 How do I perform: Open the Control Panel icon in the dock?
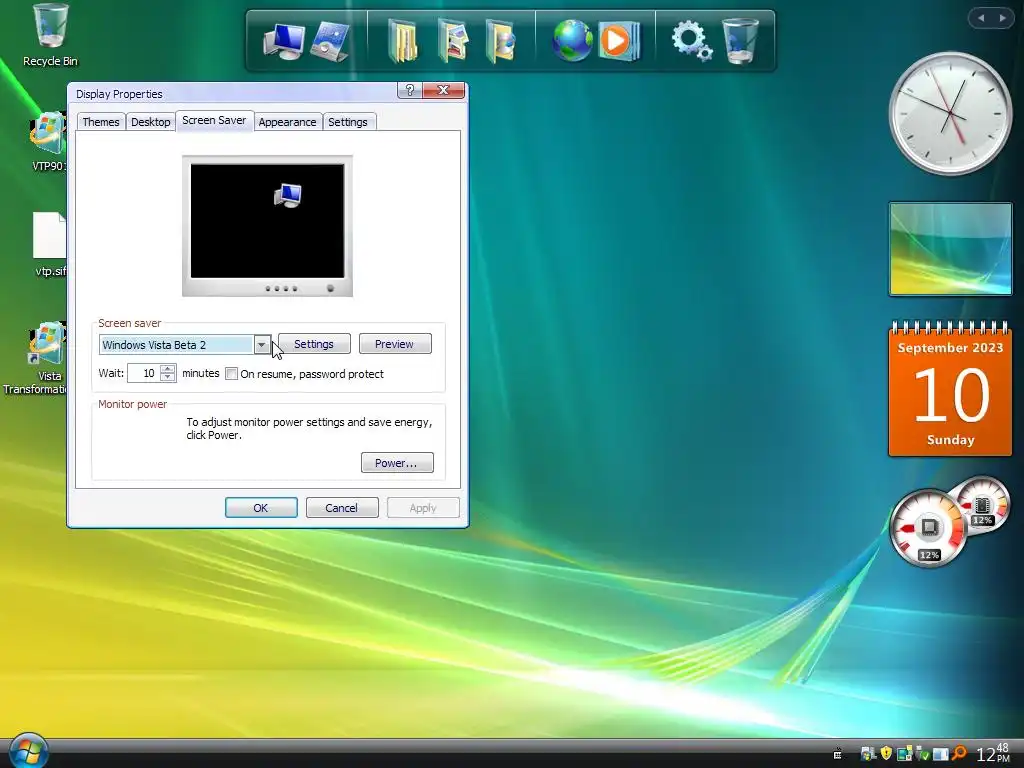pos(330,41)
